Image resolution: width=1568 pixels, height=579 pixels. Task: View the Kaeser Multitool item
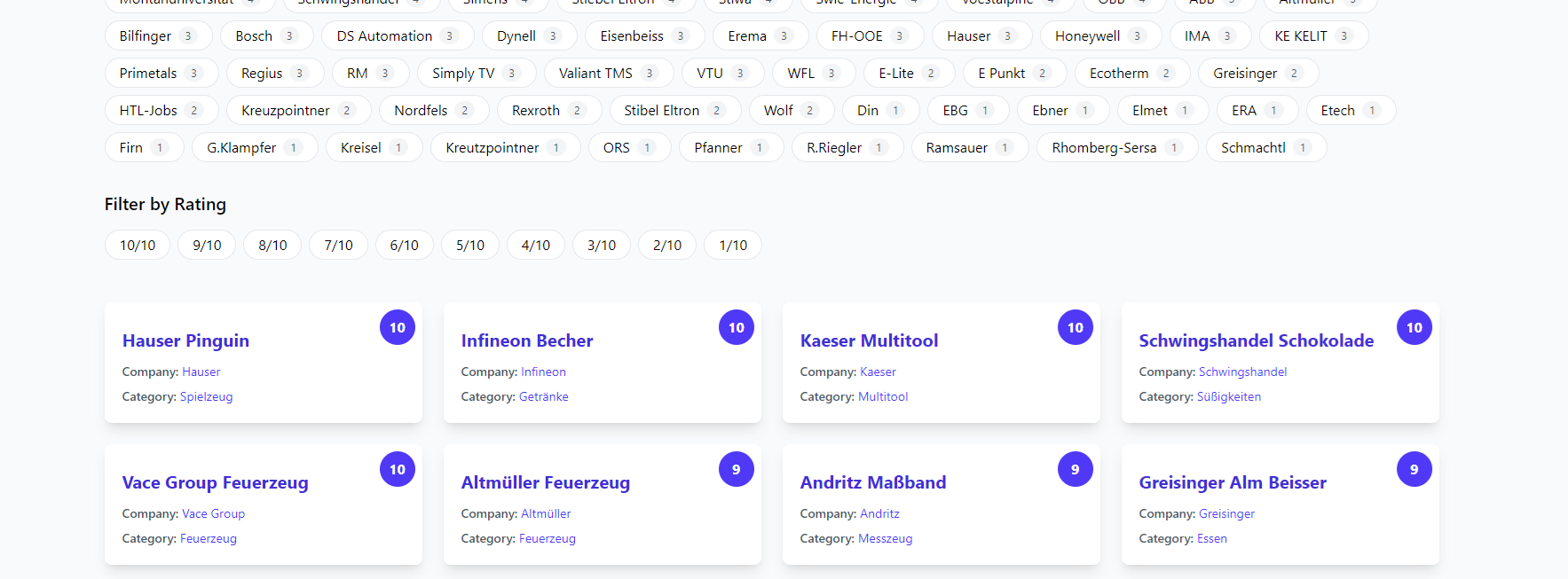(x=869, y=341)
